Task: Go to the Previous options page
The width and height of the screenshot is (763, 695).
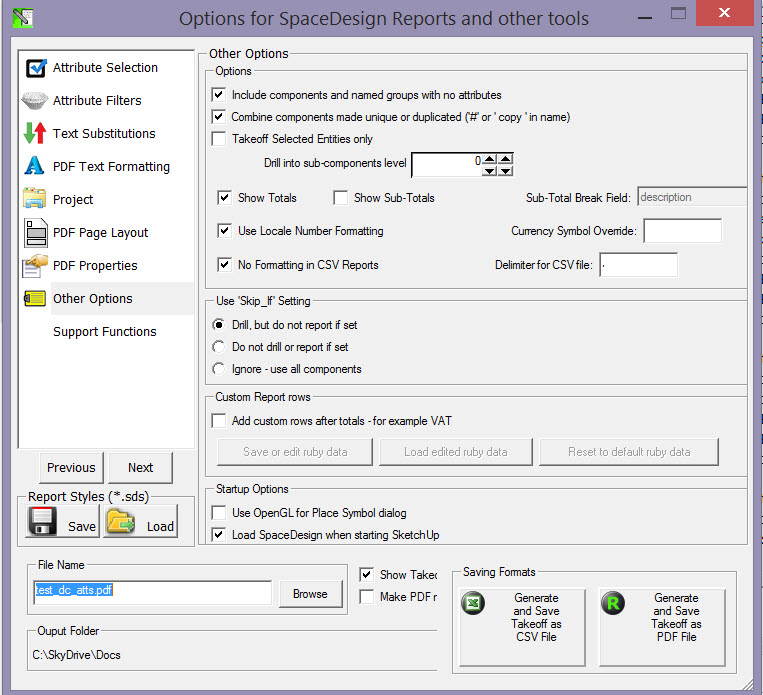Action: [71, 468]
